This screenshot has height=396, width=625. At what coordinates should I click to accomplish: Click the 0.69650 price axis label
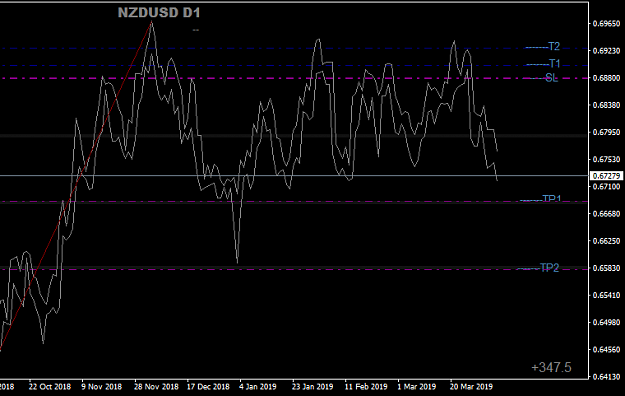[x=607, y=24]
